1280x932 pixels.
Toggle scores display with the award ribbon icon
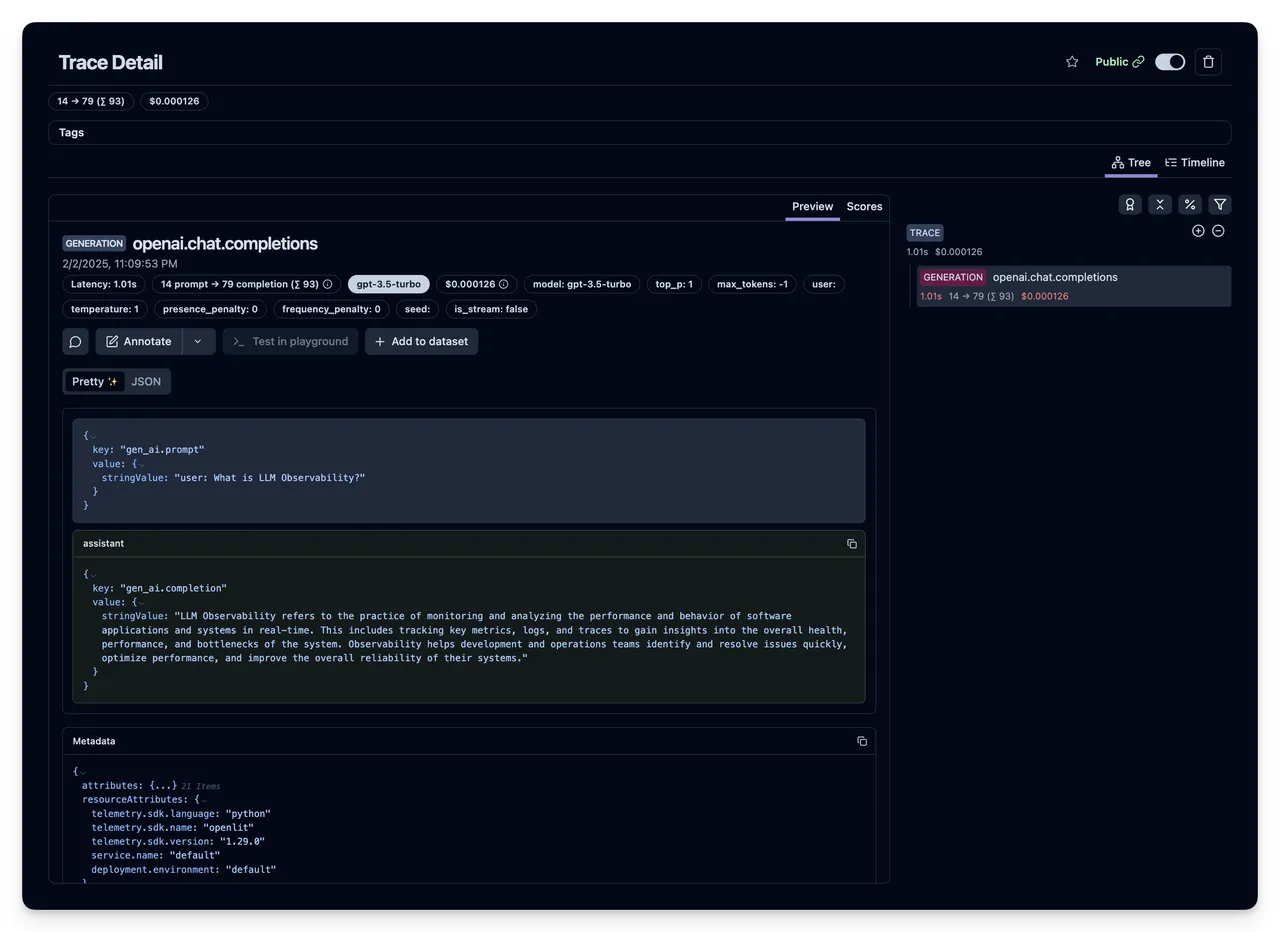pyautogui.click(x=1130, y=204)
